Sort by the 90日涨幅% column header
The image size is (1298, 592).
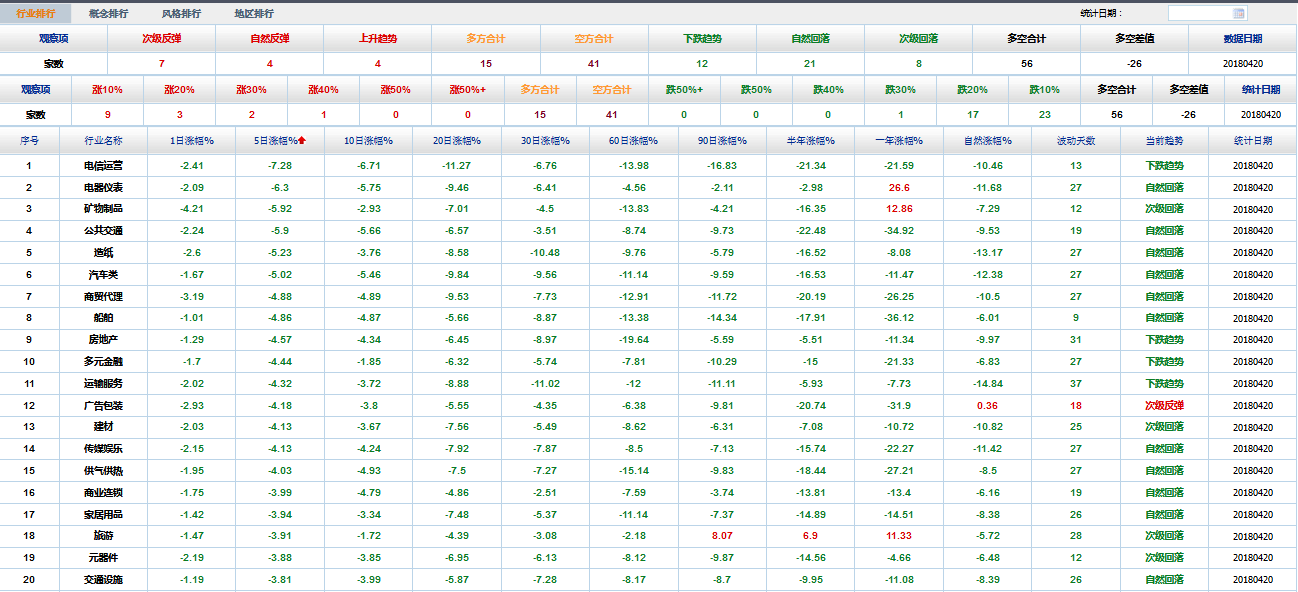[x=722, y=141]
